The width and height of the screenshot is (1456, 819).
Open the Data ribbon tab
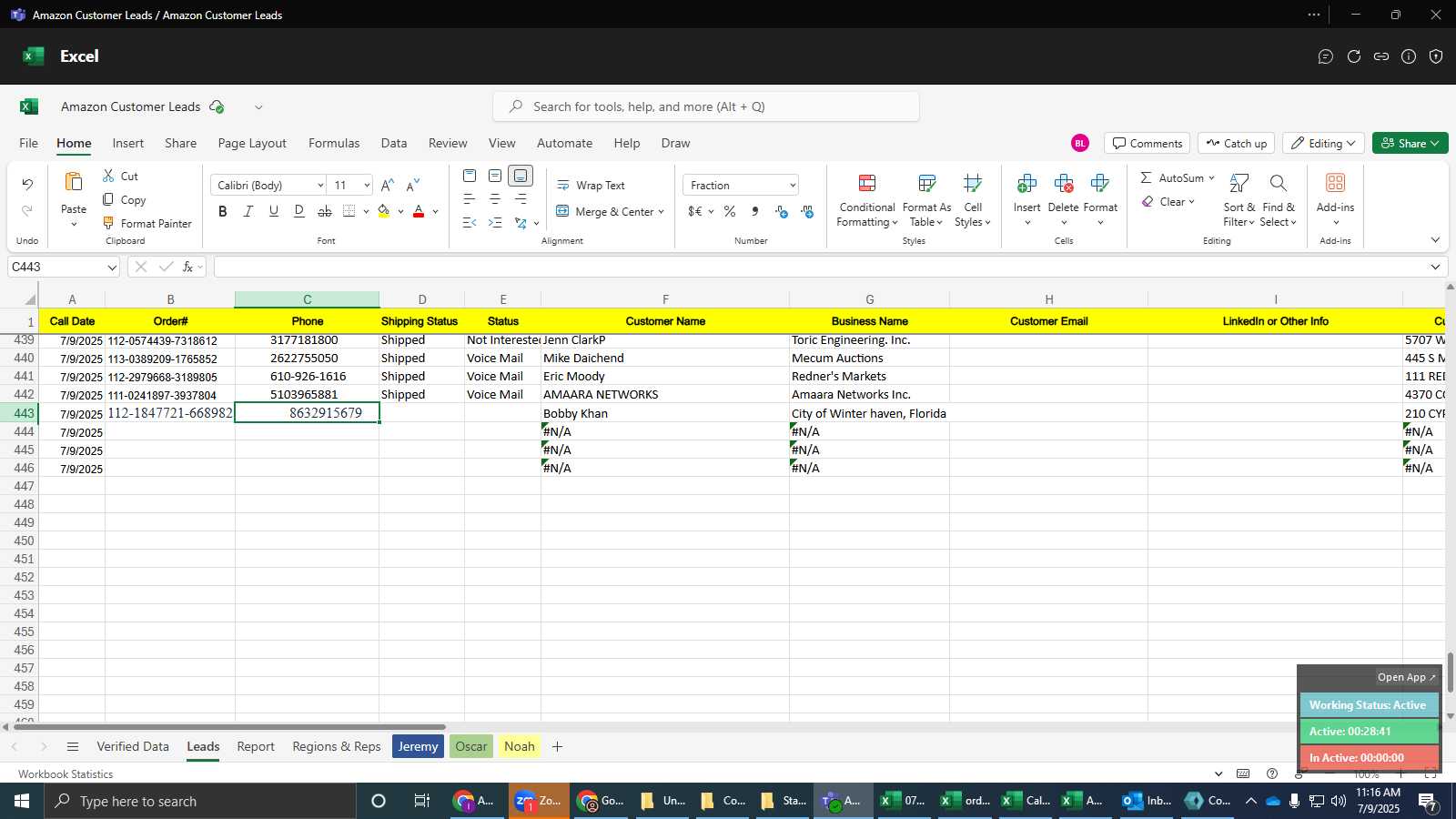(394, 143)
